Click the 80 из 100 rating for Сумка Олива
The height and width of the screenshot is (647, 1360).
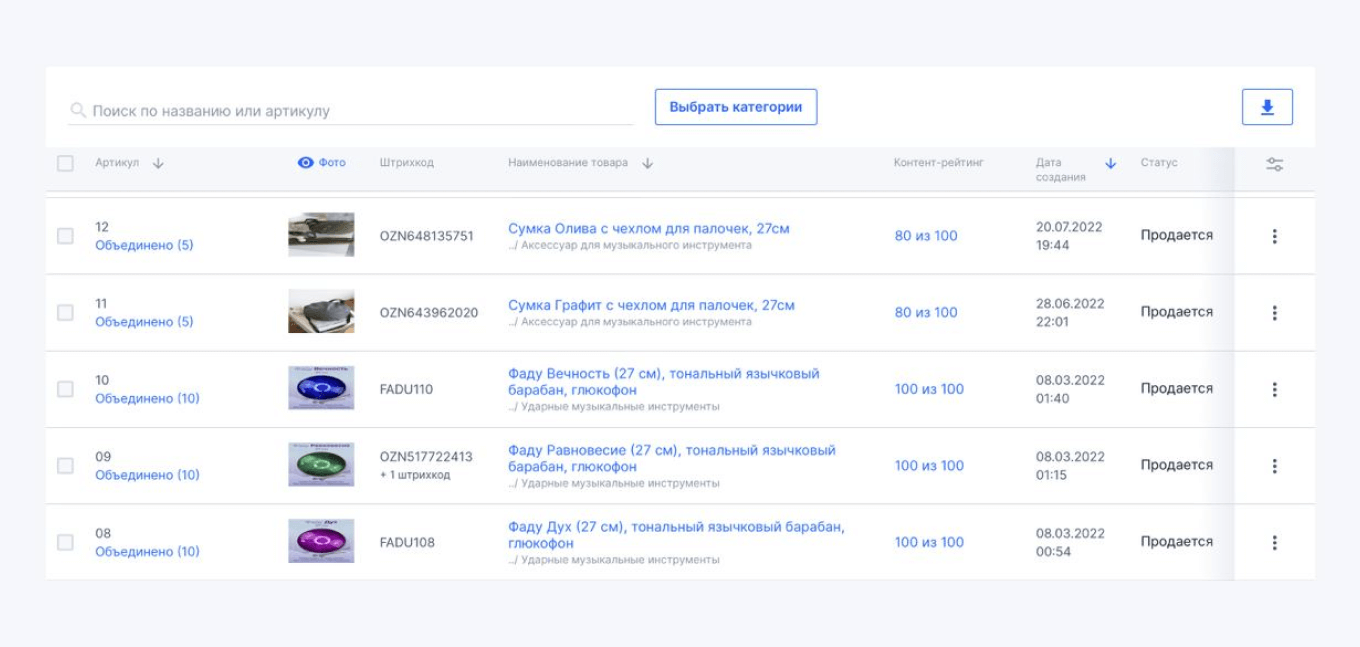point(927,235)
